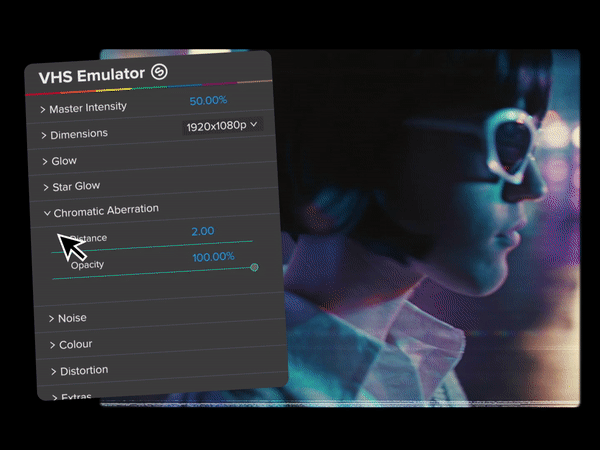Click the VHS Emulator panel title
The image size is (600, 450).
[x=92, y=75]
